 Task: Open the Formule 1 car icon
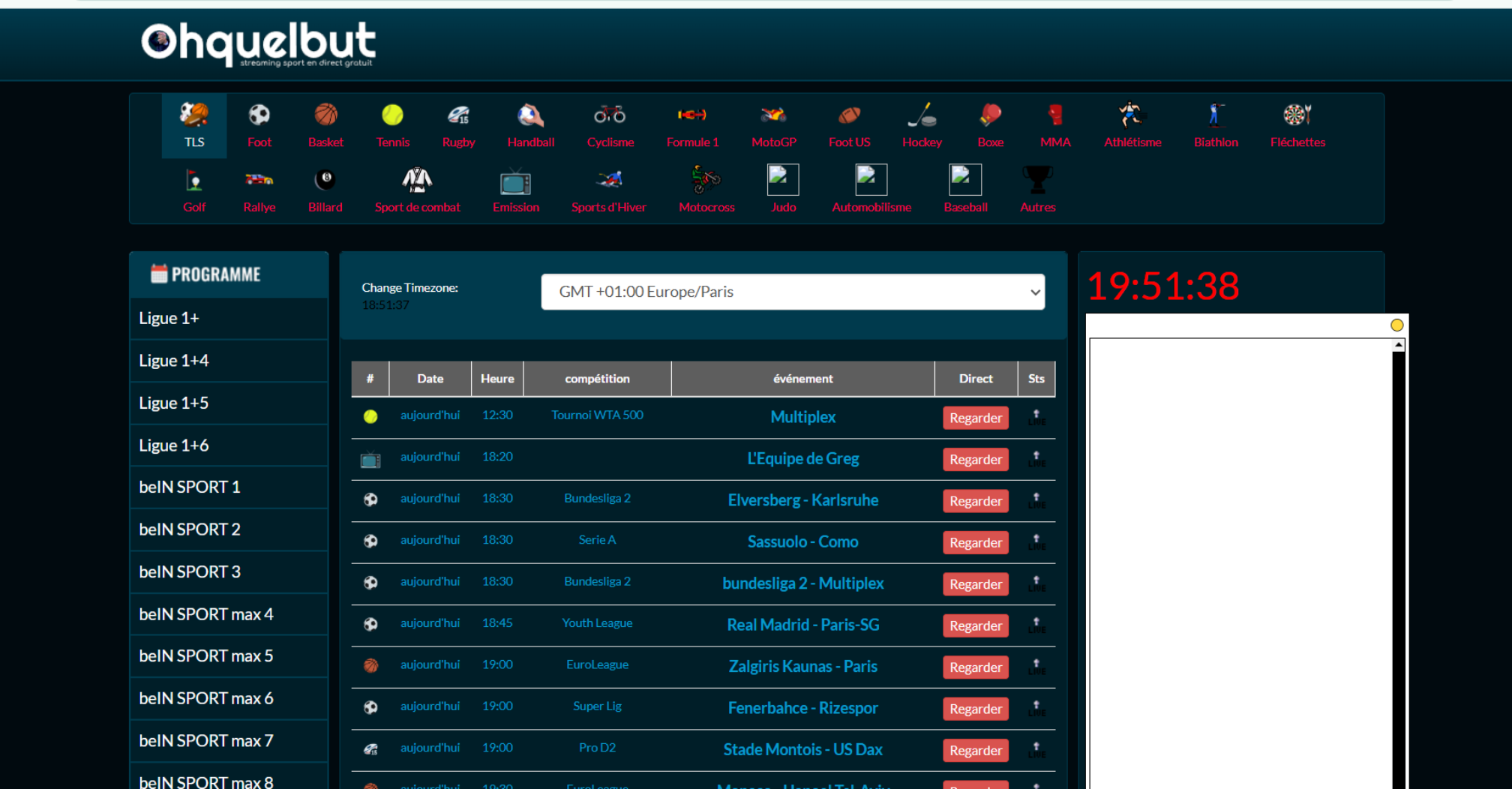tap(691, 115)
